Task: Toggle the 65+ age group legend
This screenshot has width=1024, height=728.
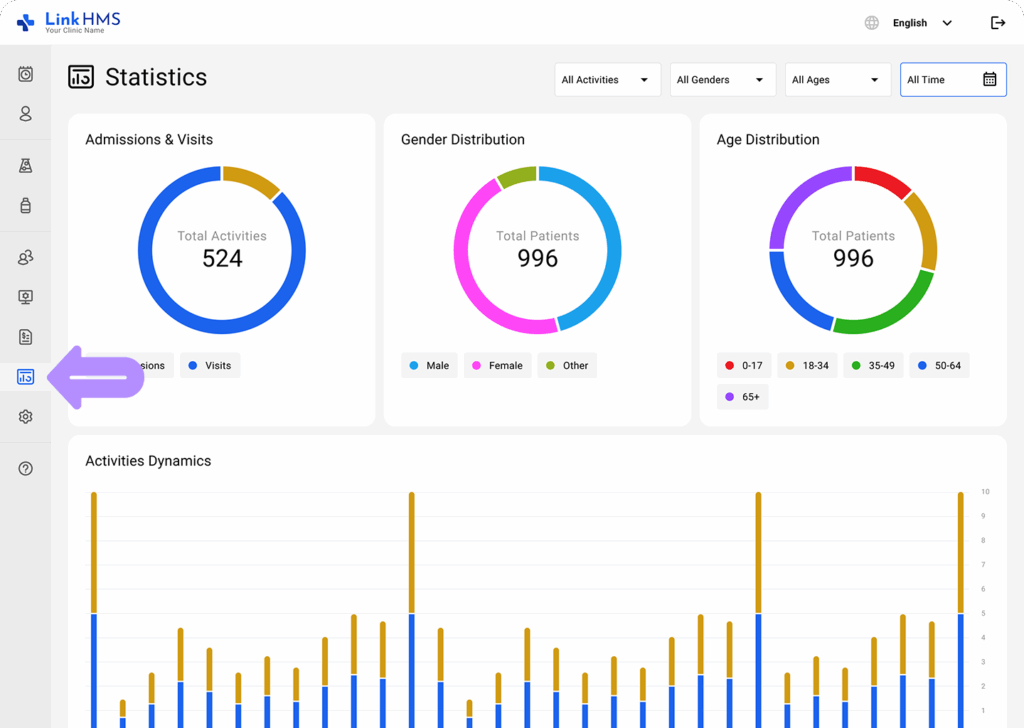Action: (742, 396)
